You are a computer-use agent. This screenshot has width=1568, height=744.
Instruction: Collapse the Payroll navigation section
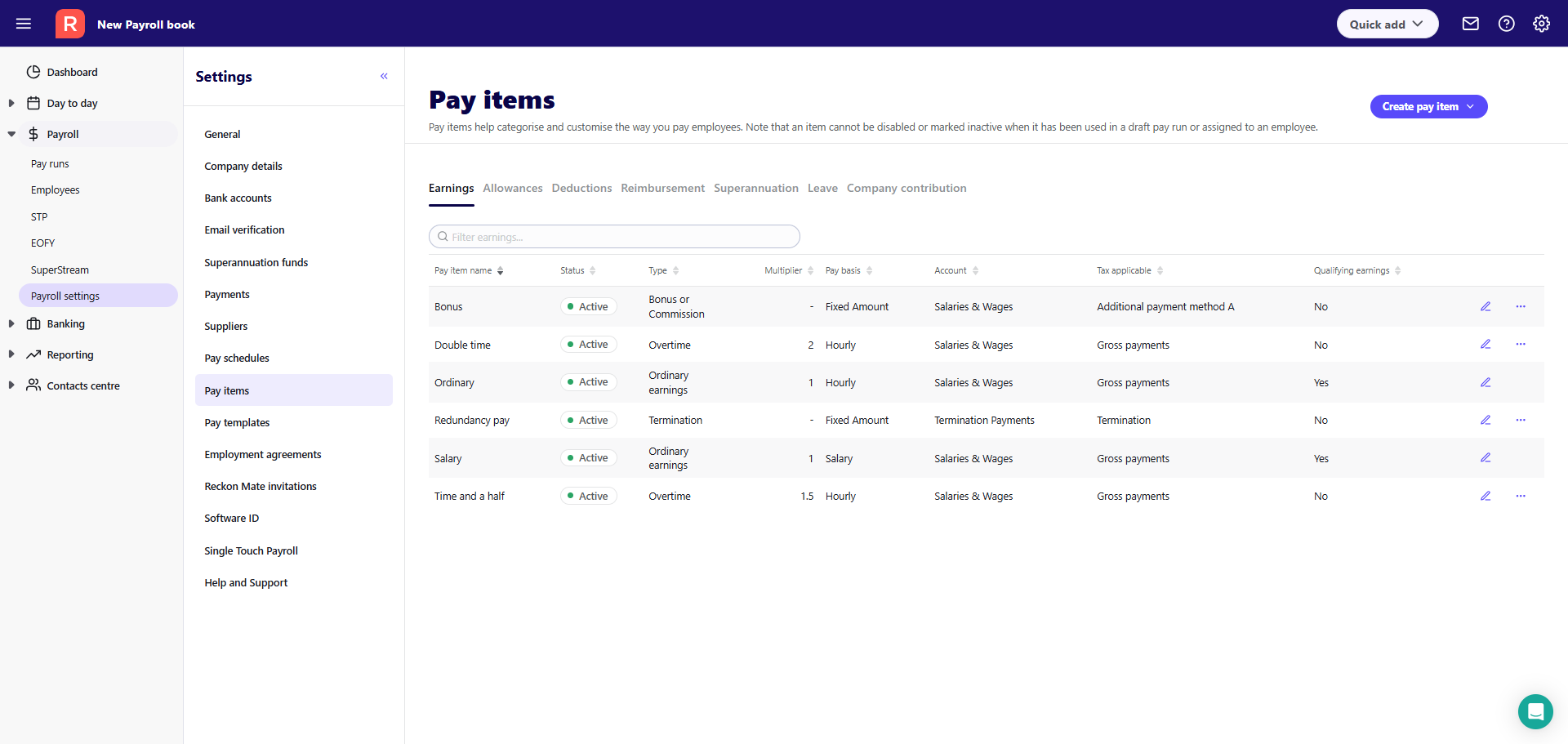click(x=11, y=134)
